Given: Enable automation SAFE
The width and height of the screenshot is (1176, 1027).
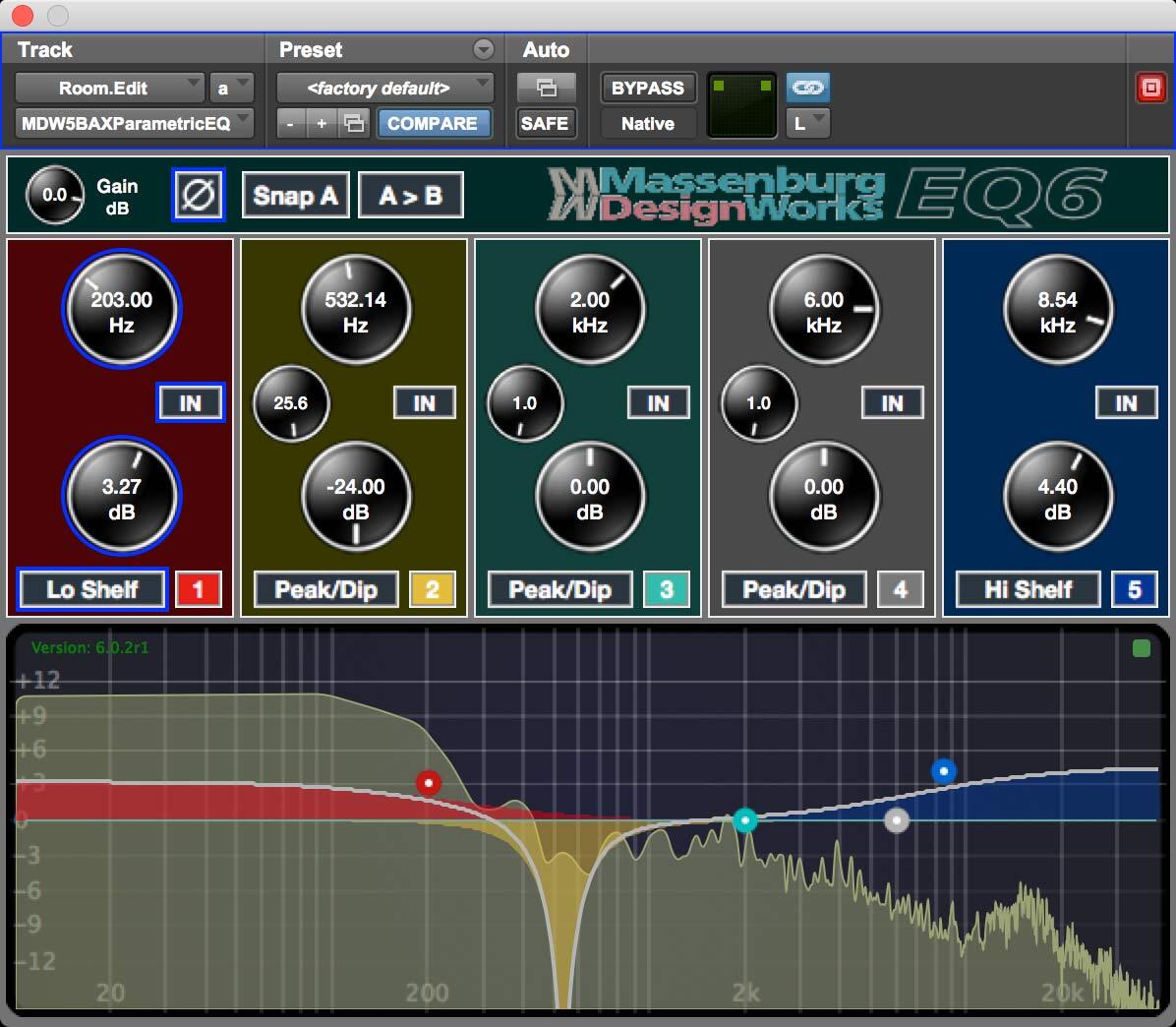Looking at the screenshot, I should tap(546, 123).
